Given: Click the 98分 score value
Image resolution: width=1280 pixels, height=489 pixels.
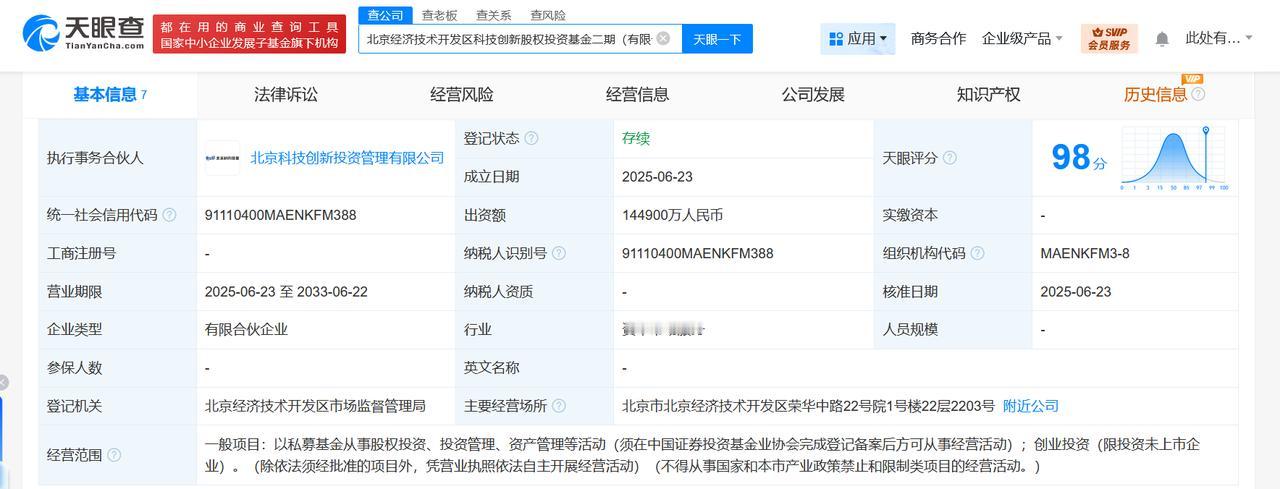Looking at the screenshot, I should (x=1079, y=157).
